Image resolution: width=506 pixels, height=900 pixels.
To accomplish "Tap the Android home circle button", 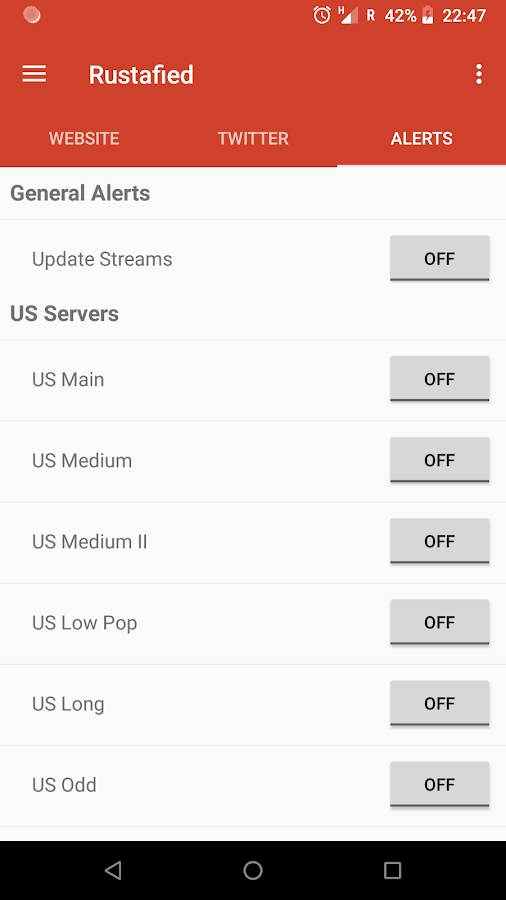I will pyautogui.click(x=253, y=870).
